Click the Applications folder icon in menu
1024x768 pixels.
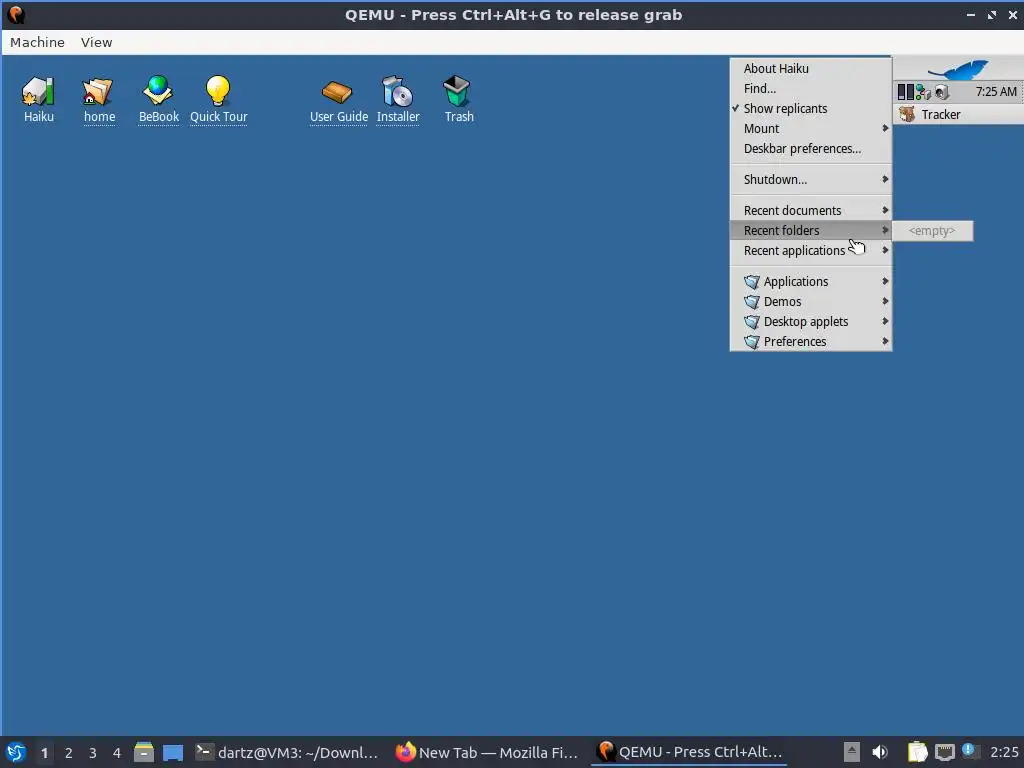click(752, 281)
